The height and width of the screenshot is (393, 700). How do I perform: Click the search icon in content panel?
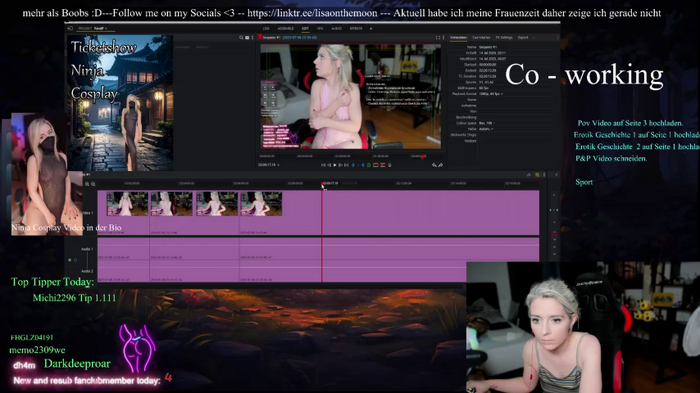242,38
